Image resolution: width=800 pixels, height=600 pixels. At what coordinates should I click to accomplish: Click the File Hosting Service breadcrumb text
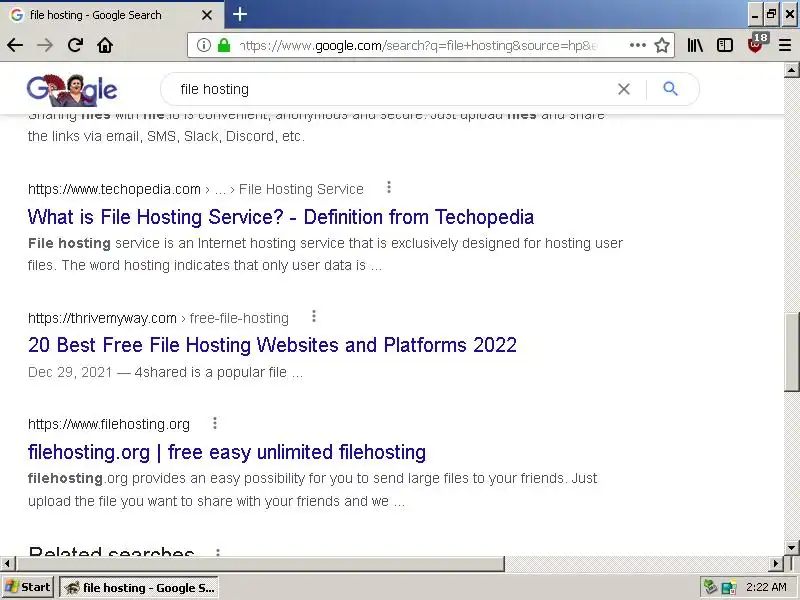301,189
